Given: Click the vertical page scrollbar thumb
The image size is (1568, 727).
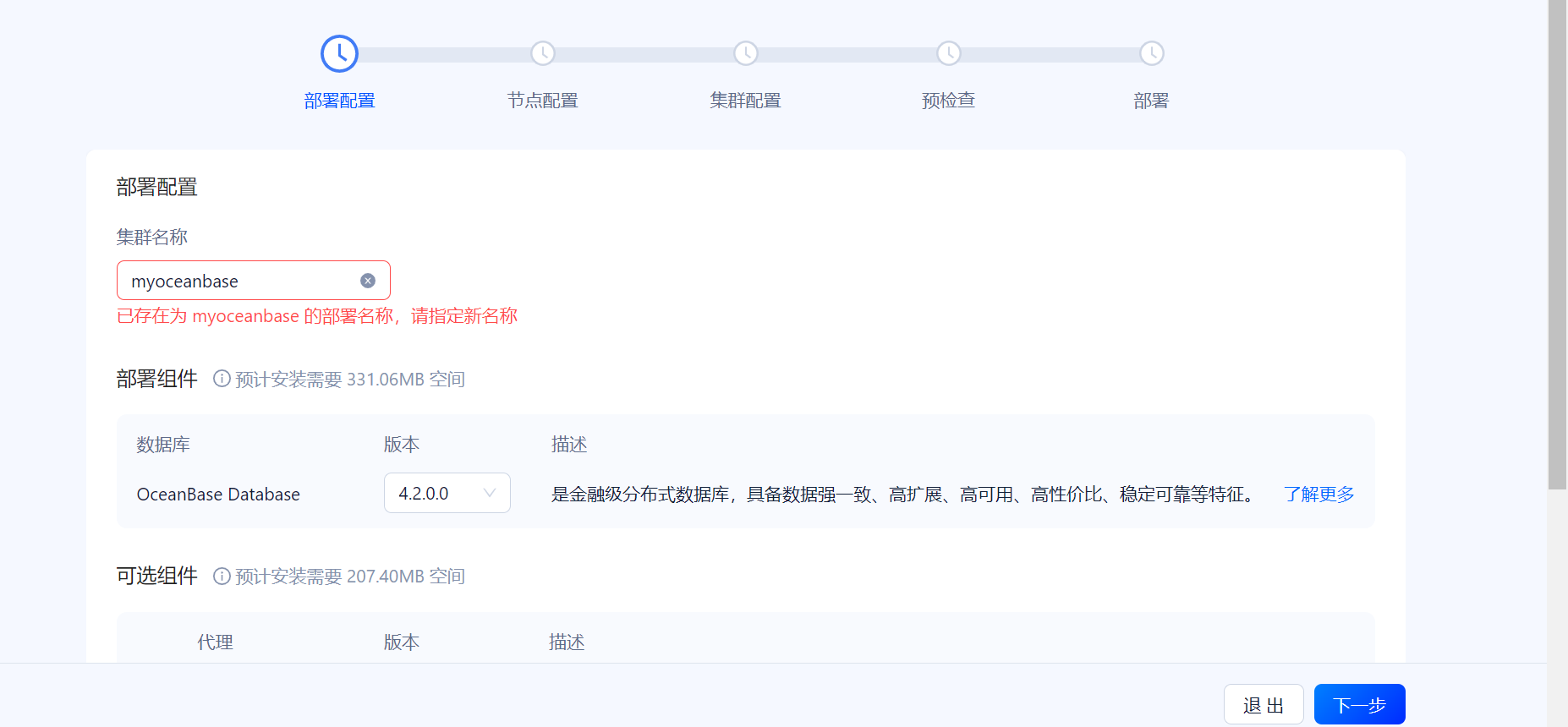Looking at the screenshot, I should (x=1558, y=245).
